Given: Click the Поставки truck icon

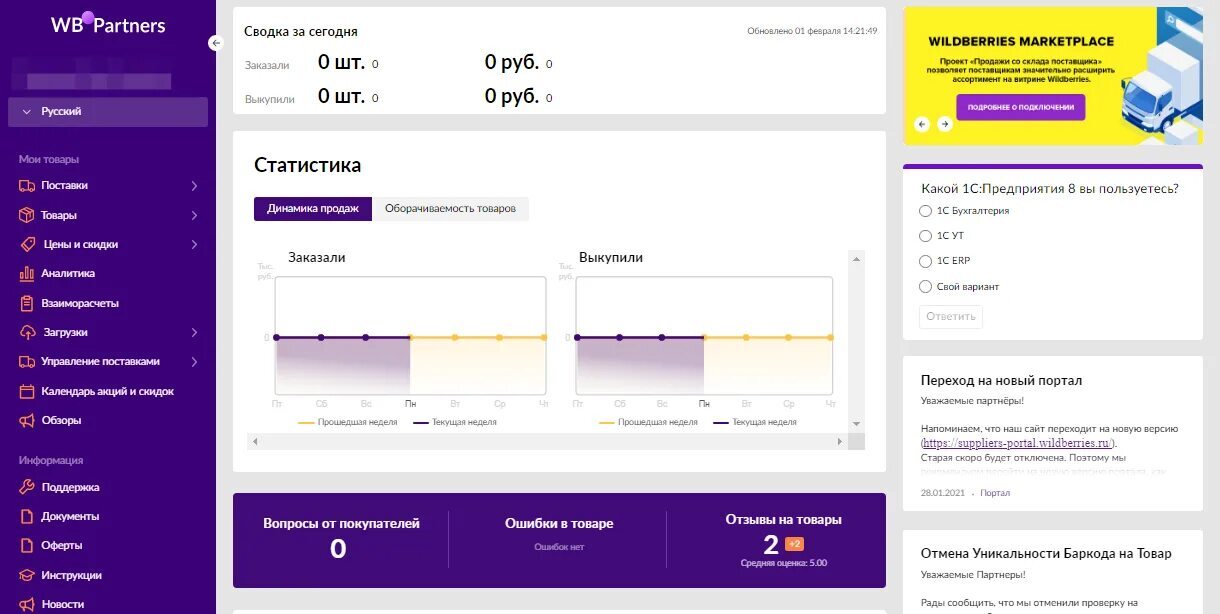Looking at the screenshot, I should point(26,186).
